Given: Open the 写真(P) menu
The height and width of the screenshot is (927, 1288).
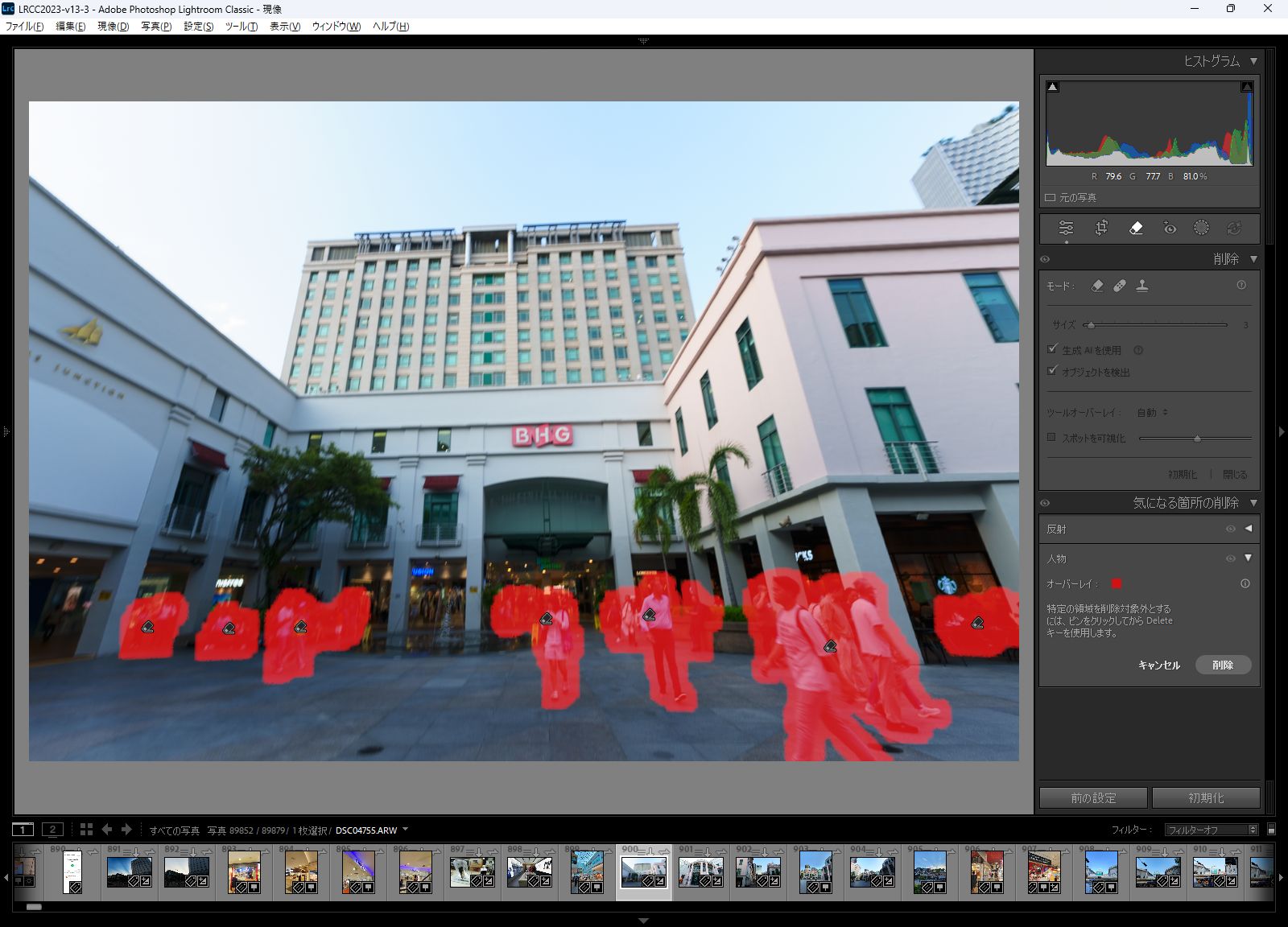Looking at the screenshot, I should click(156, 27).
